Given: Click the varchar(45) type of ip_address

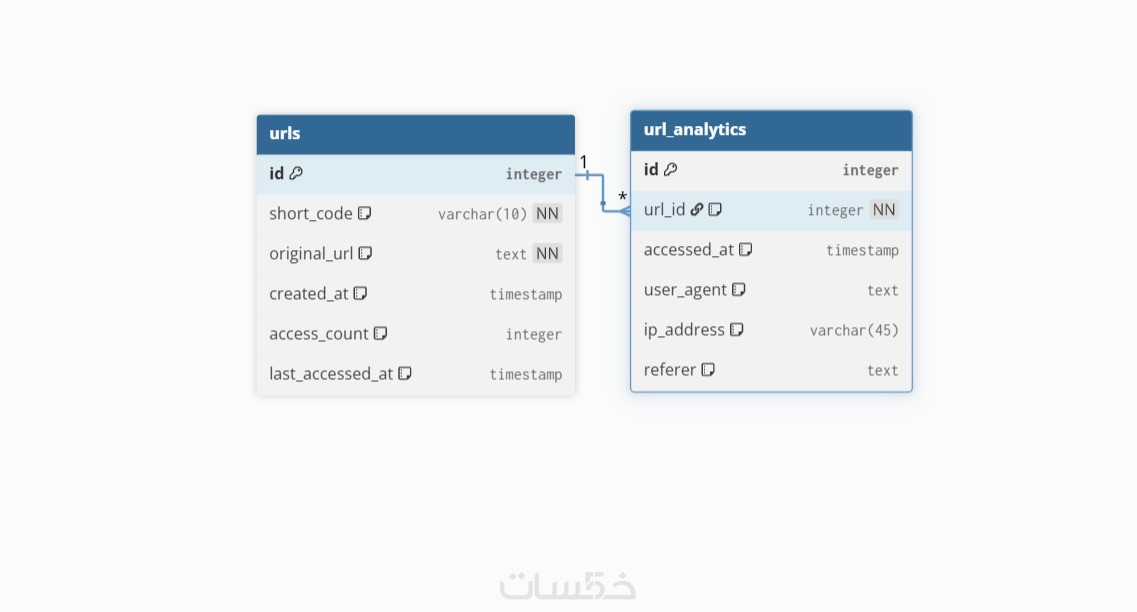Looking at the screenshot, I should click(x=854, y=330).
